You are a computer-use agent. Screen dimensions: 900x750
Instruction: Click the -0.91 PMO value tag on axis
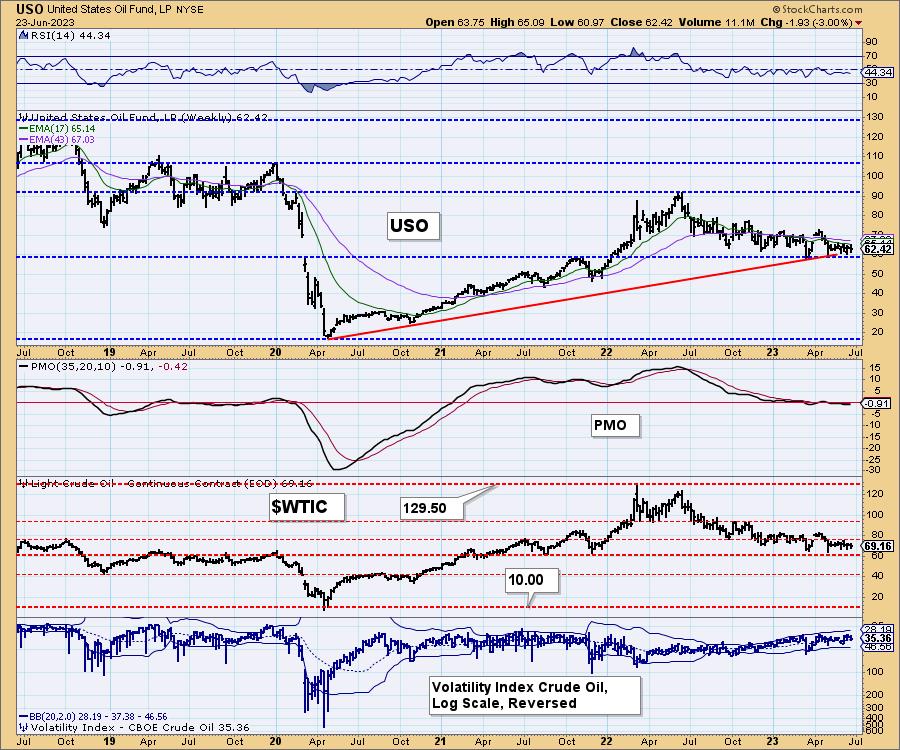[x=878, y=403]
